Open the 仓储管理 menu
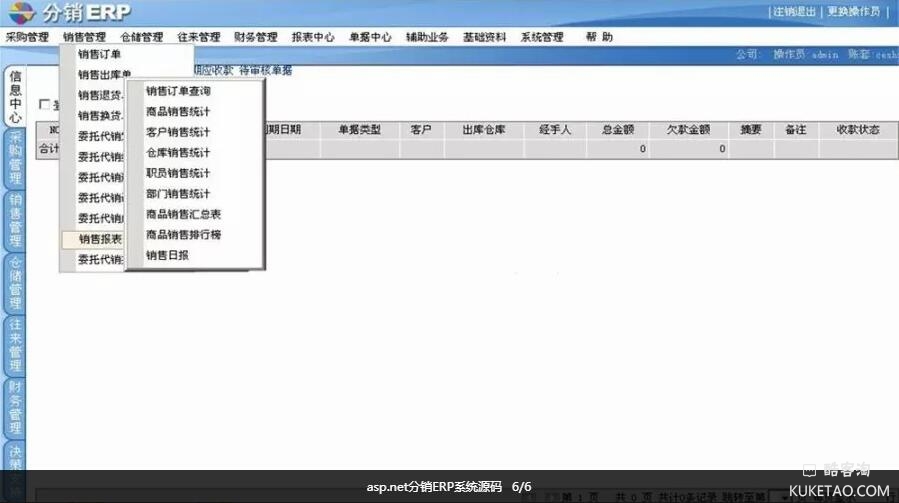This screenshot has height=503, width=899. (x=142, y=37)
